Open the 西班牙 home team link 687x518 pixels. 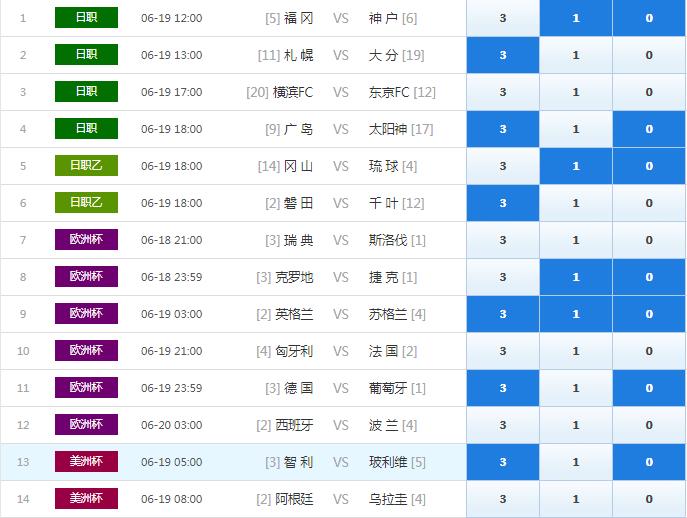(x=294, y=425)
